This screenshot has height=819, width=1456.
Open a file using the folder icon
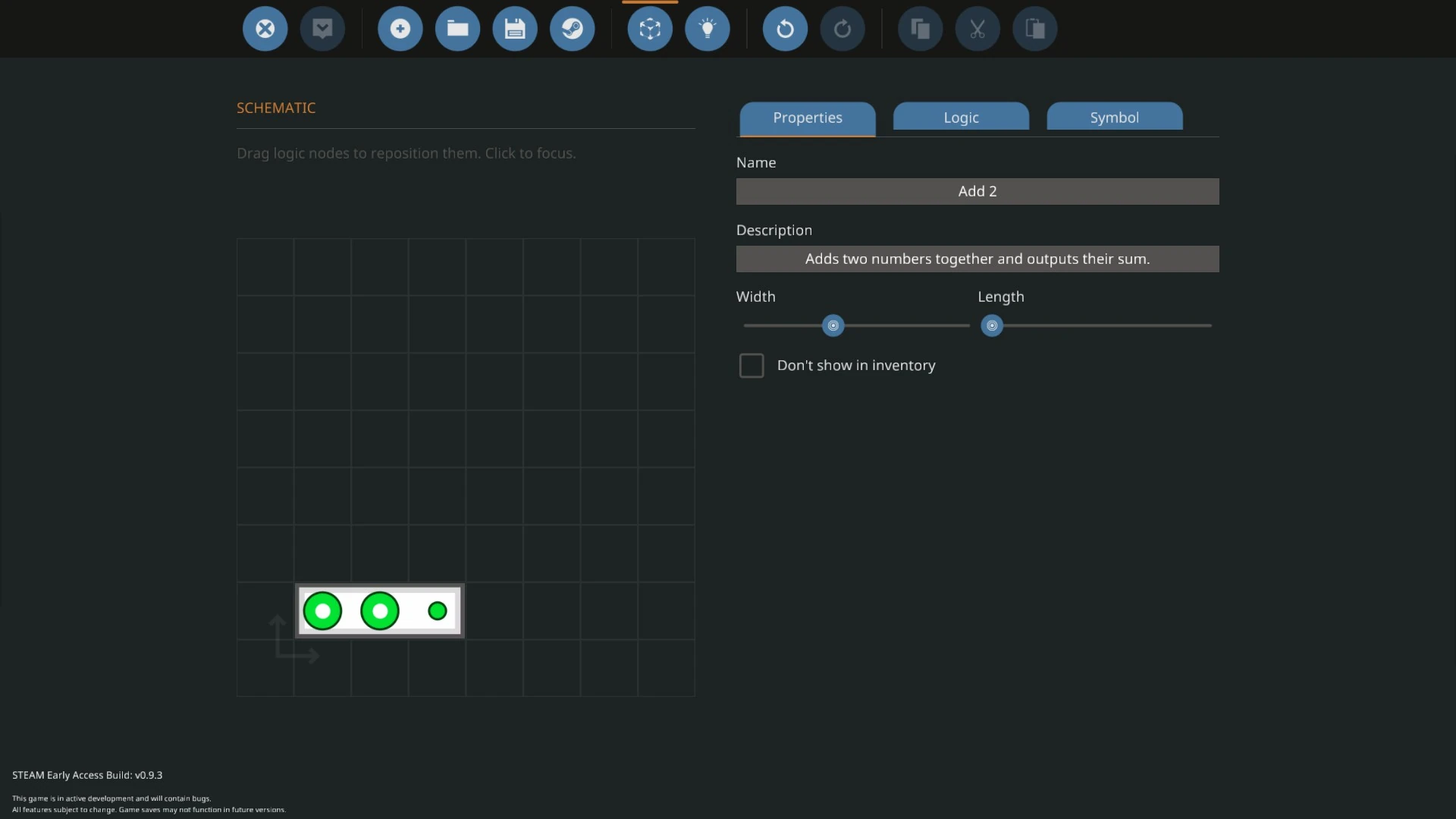[457, 29]
